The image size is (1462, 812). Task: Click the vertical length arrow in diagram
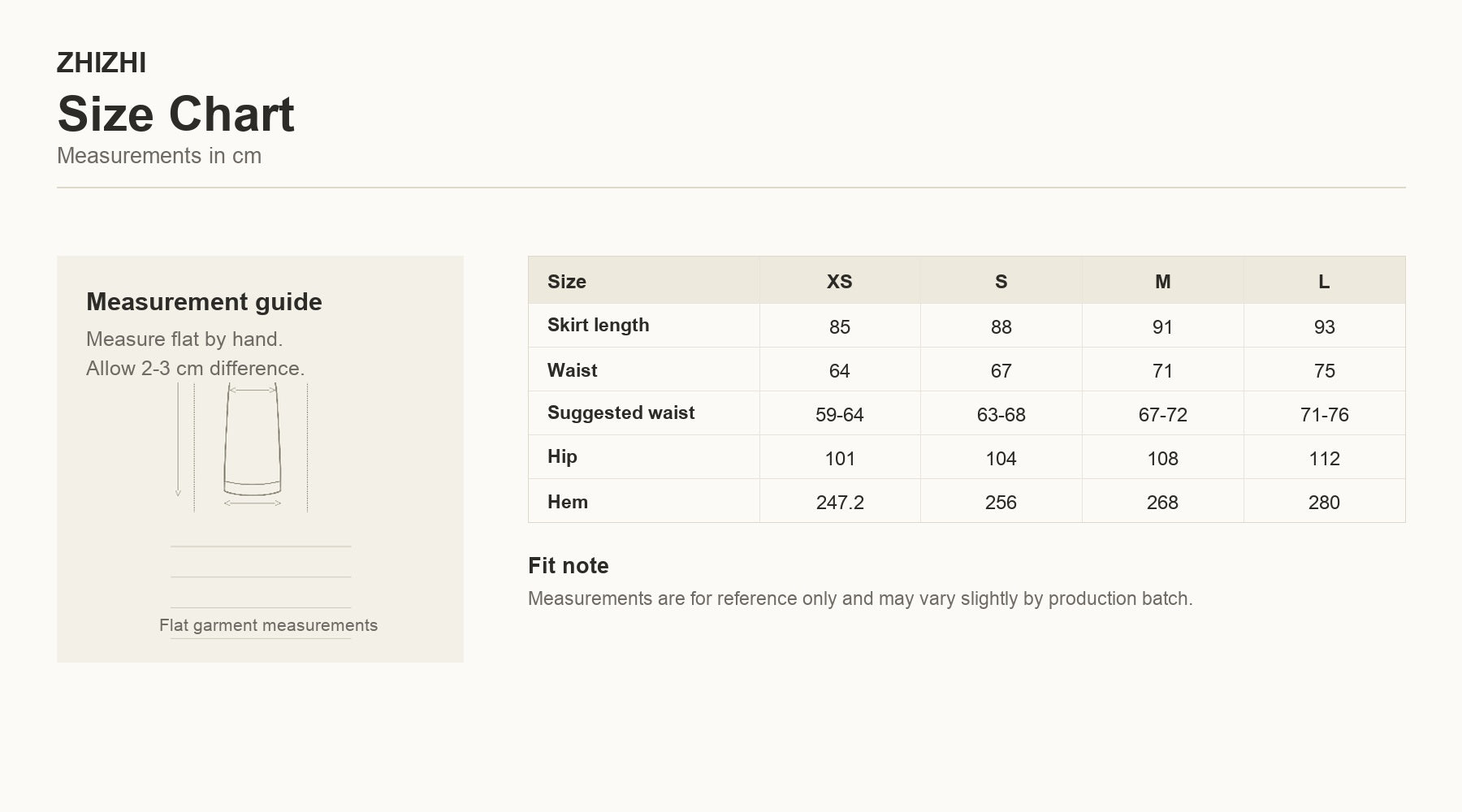(178, 439)
